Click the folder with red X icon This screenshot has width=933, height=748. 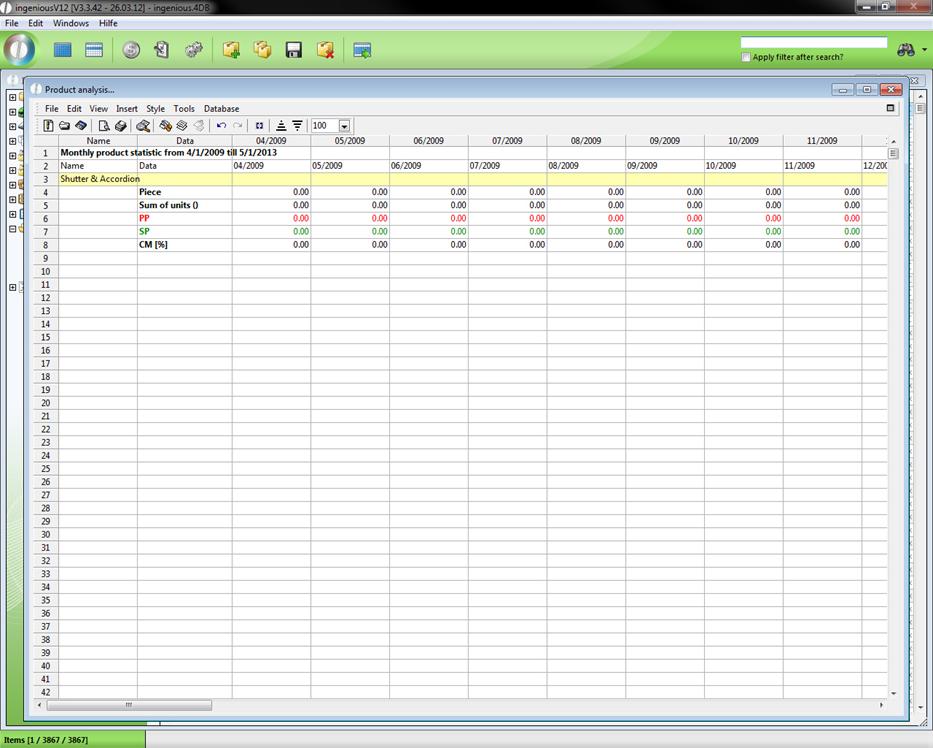[x=325, y=50]
